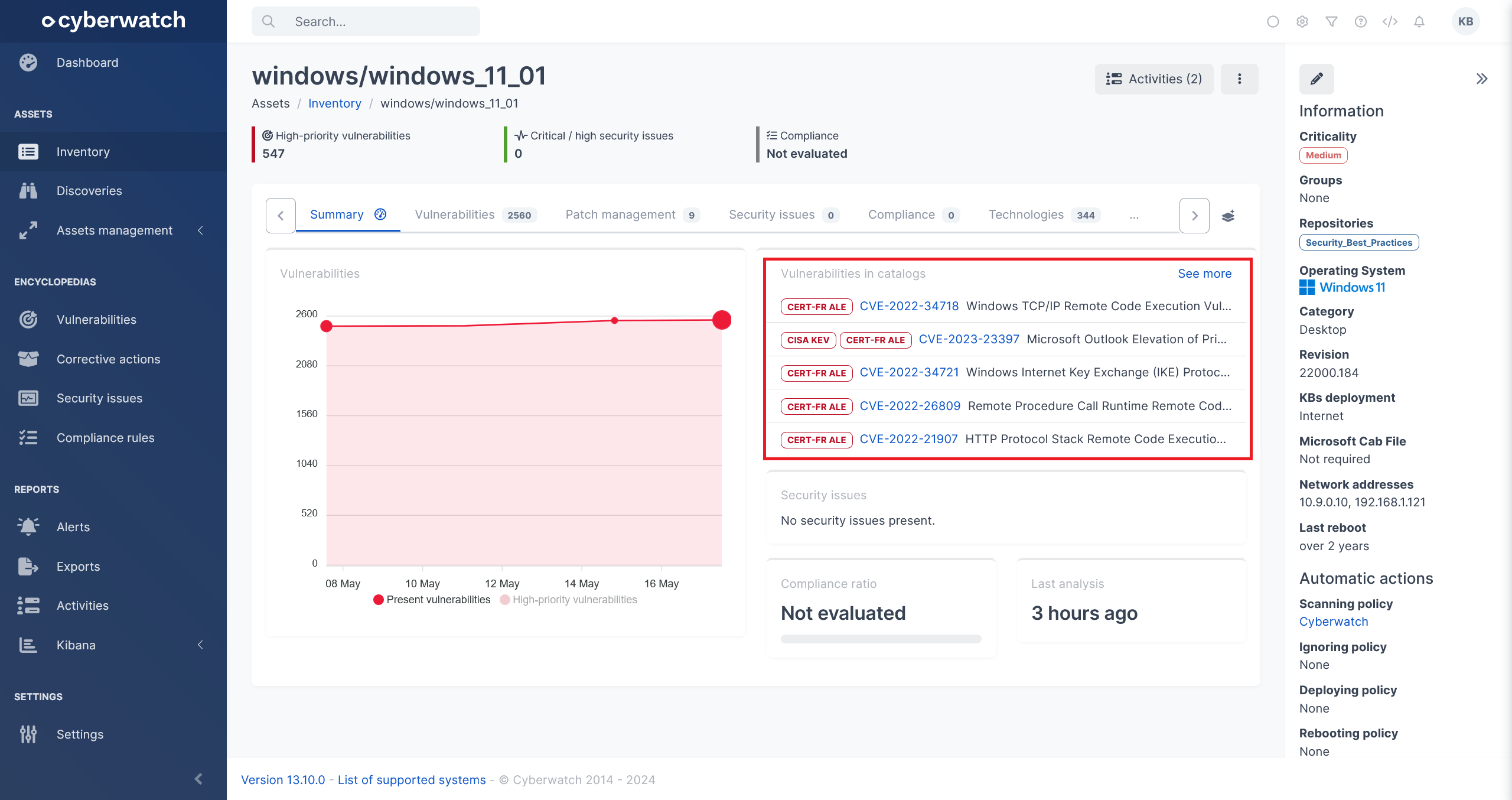Open Compliance rules in sidebar
Image resolution: width=1512 pixels, height=800 pixels.
pos(105,438)
